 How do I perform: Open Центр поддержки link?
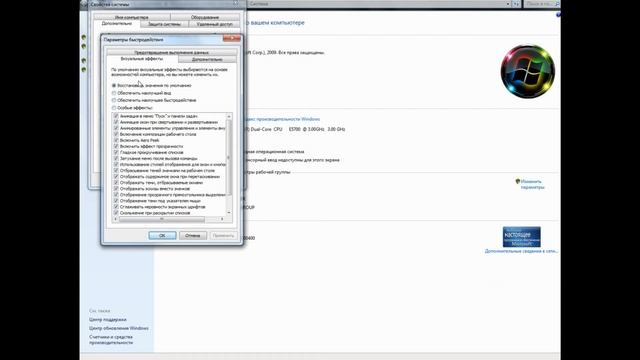coord(108,320)
